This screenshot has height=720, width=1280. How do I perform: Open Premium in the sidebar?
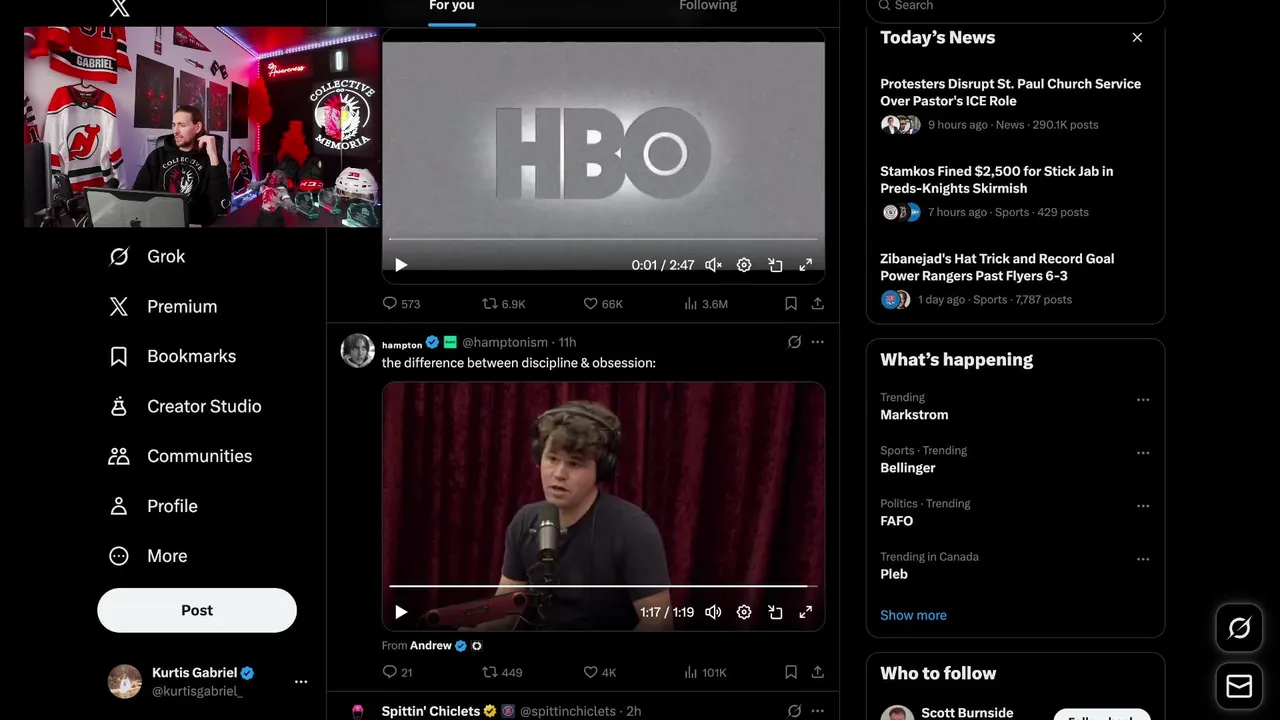pyautogui.click(x=162, y=307)
